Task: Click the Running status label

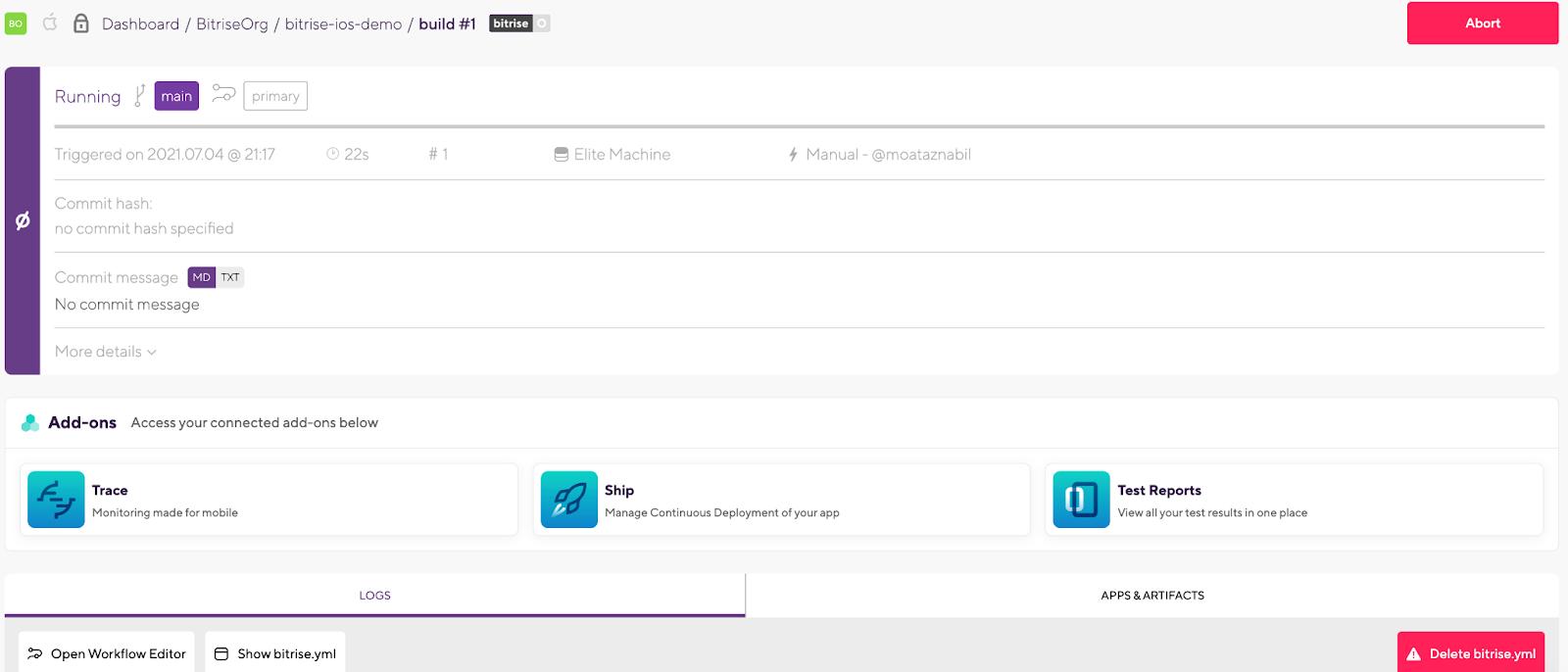Action: coord(87,96)
